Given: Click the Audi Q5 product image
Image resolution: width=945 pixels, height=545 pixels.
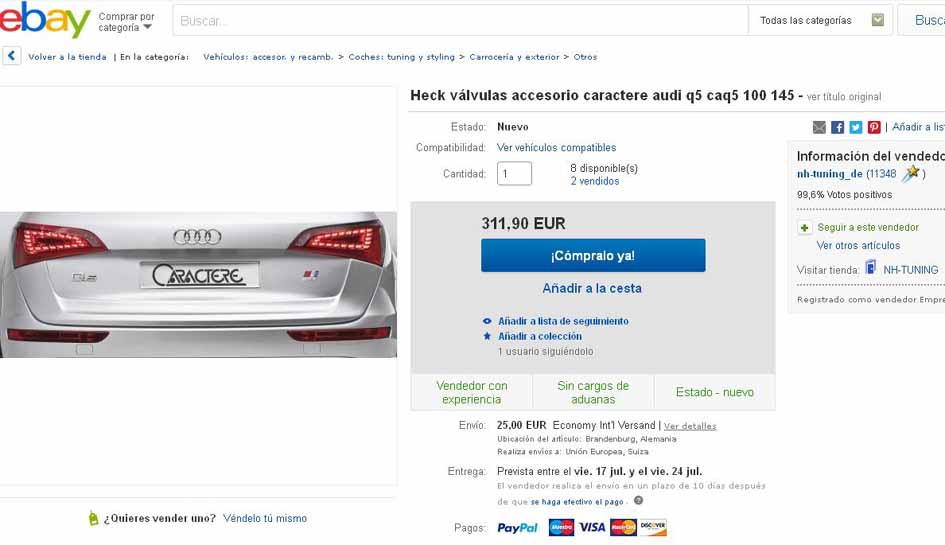Looking at the screenshot, I should point(198,285).
